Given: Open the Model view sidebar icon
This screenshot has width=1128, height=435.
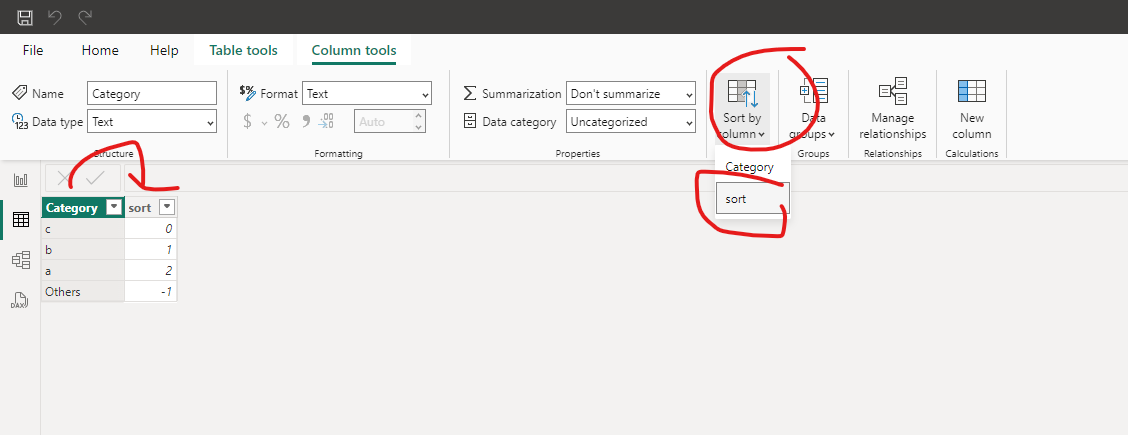Looking at the screenshot, I should (21, 260).
